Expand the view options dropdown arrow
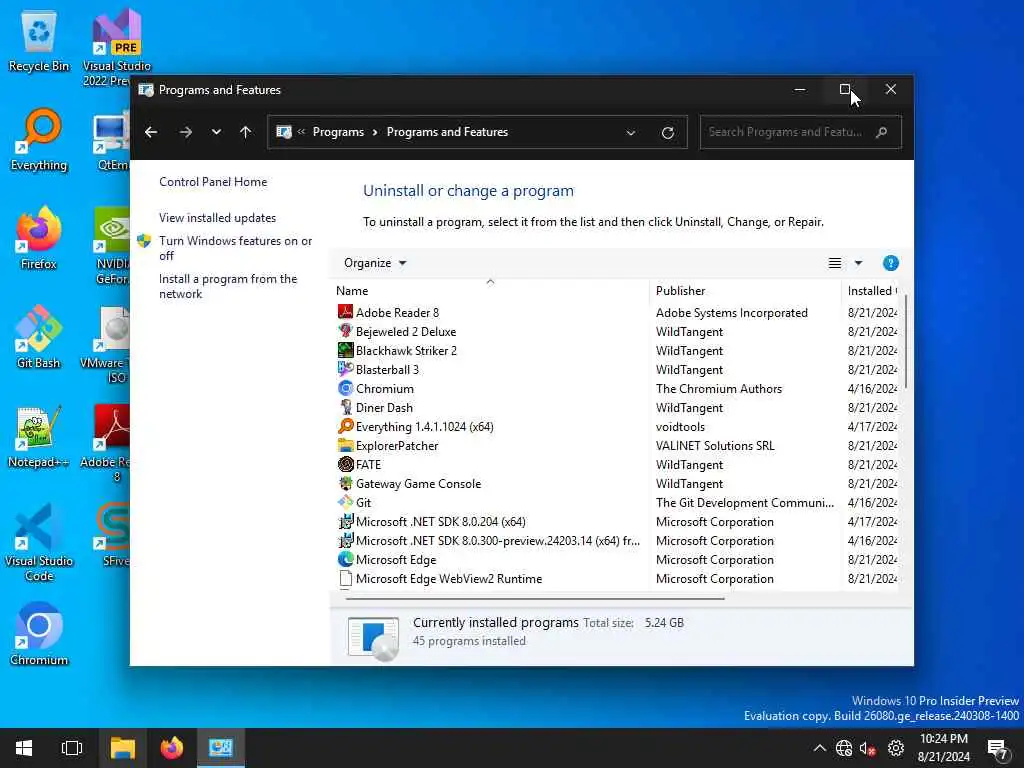1024x768 pixels. [x=858, y=263]
